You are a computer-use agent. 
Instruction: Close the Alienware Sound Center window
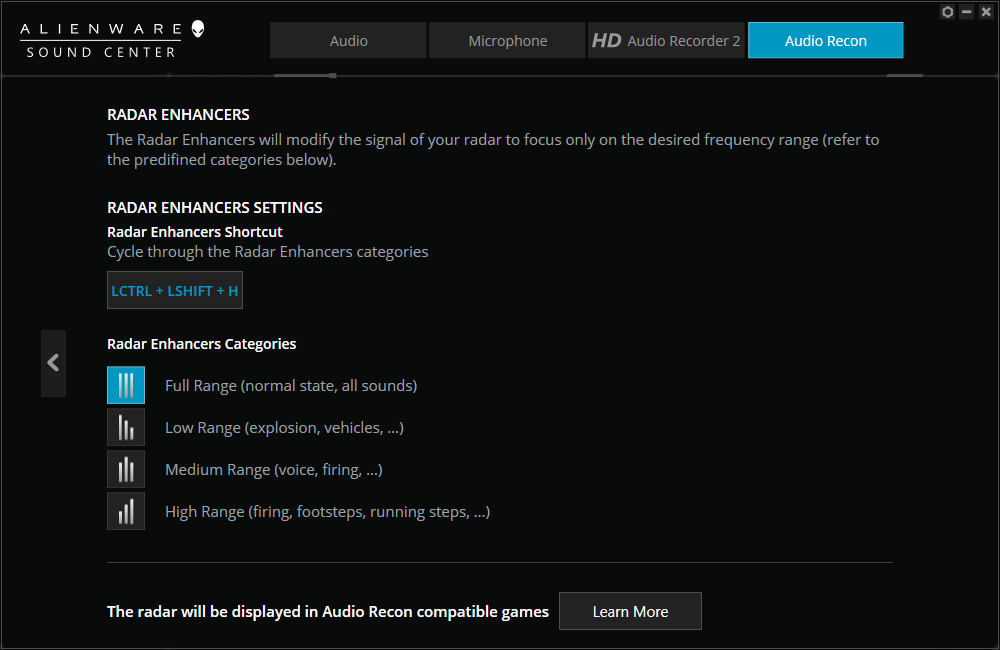[x=985, y=12]
